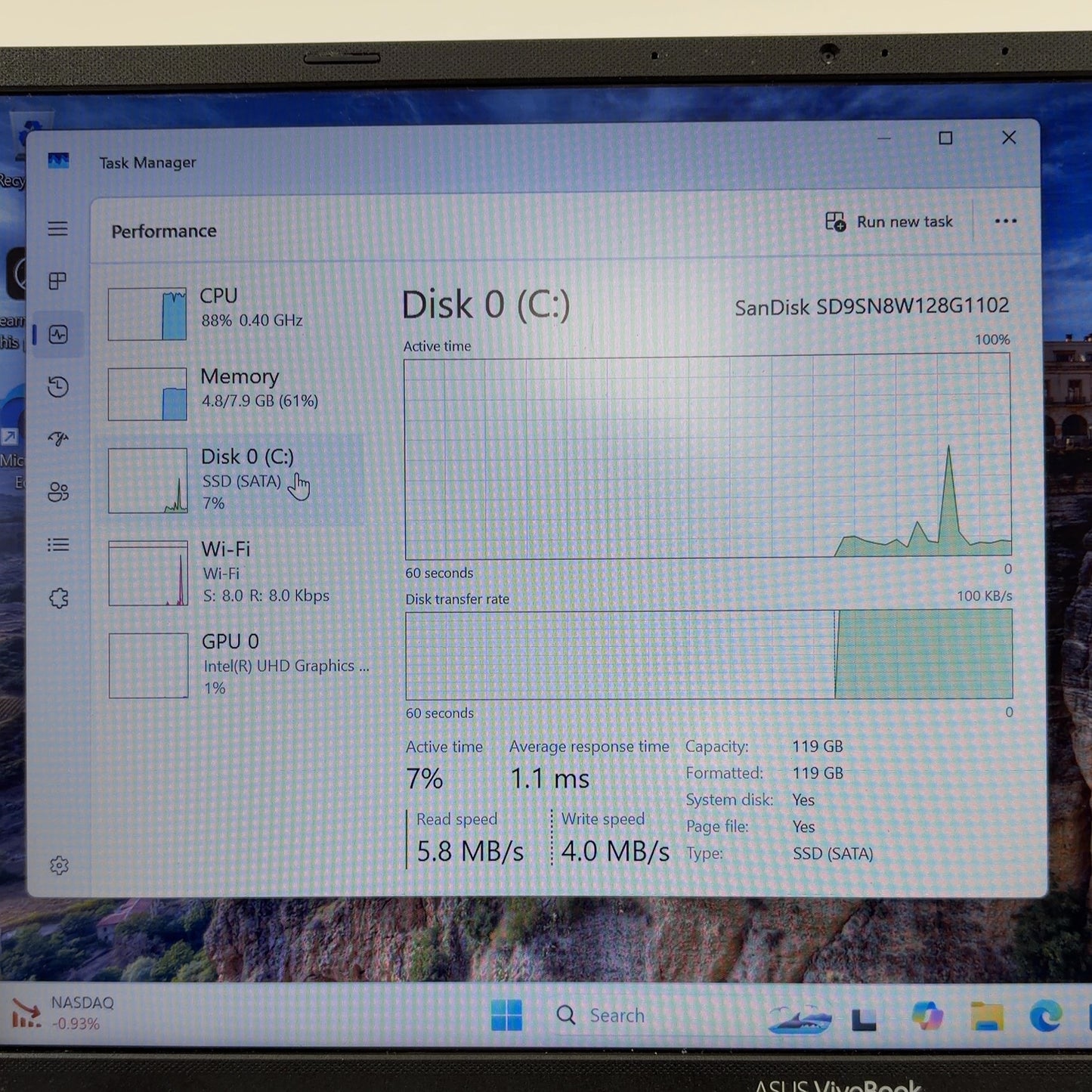This screenshot has width=1092, height=1092.
Task: Click the 1.1 ms average response time
Action: click(x=550, y=778)
